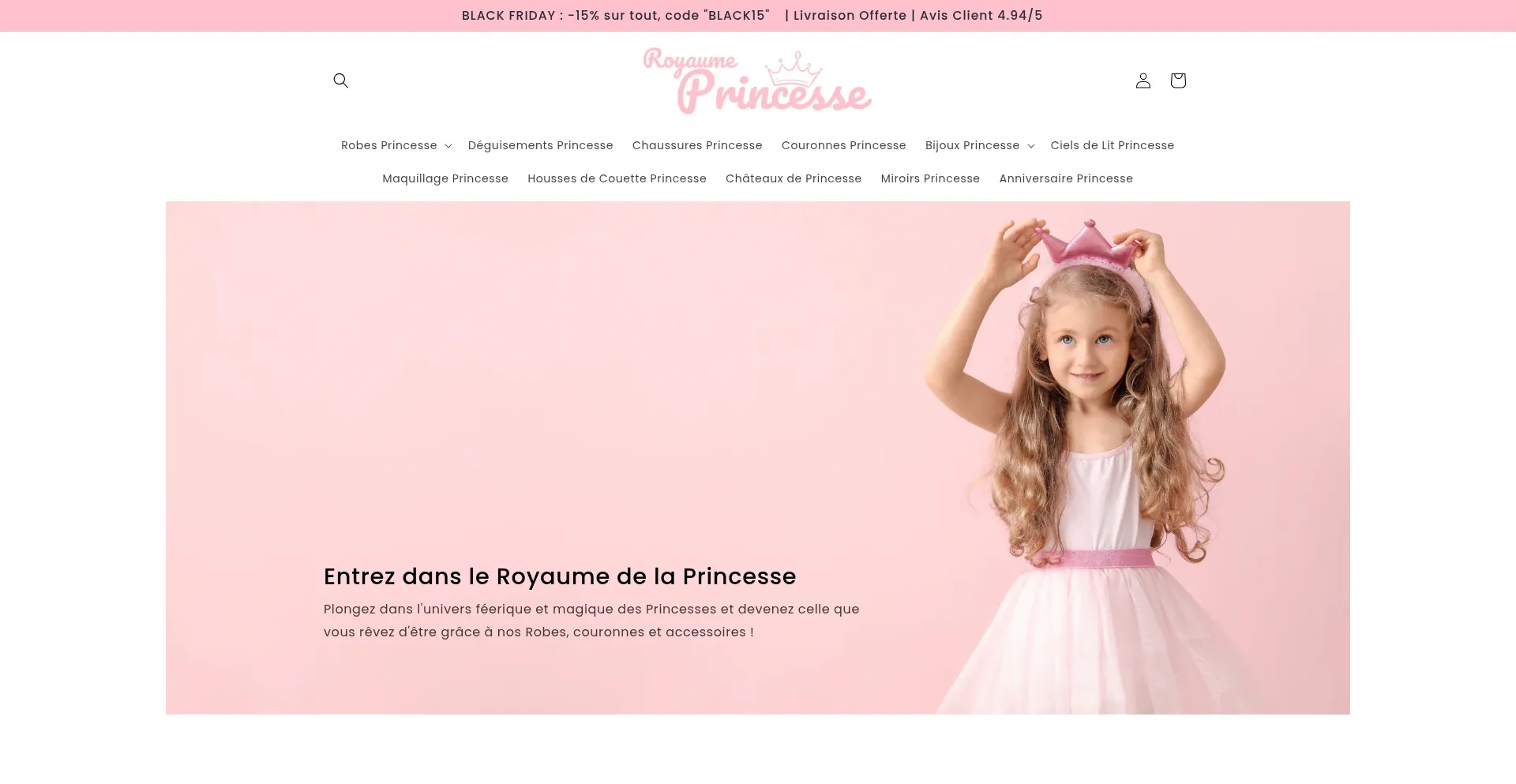Navigate to Ciels de Lit Princesse
The image size is (1516, 784).
[1112, 144]
